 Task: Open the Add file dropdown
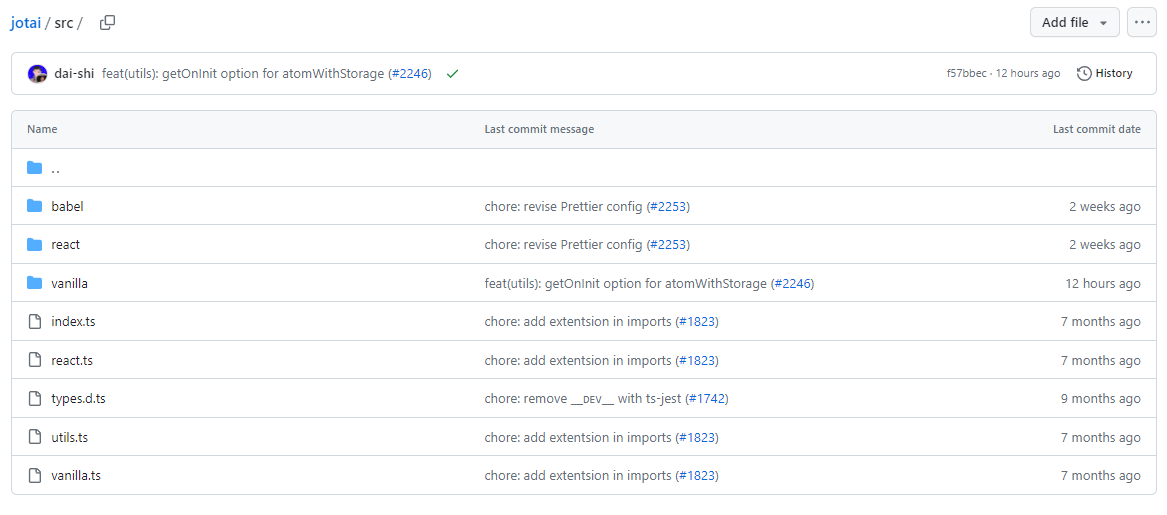1075,22
